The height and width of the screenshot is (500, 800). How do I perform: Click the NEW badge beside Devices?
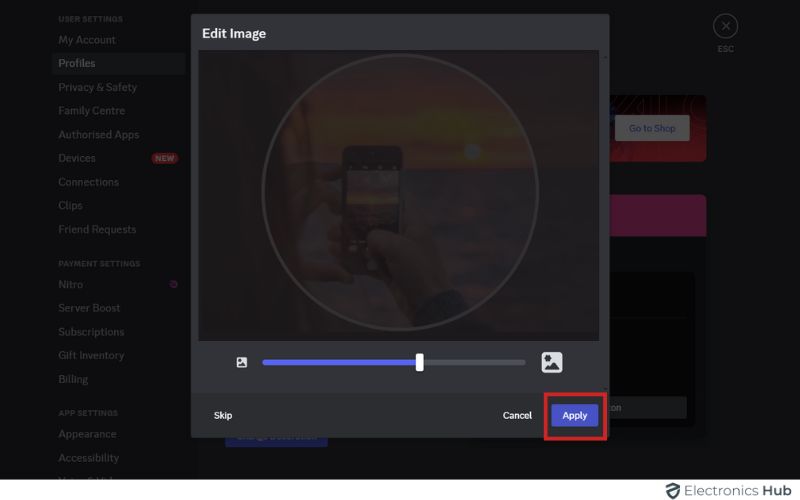pos(165,158)
